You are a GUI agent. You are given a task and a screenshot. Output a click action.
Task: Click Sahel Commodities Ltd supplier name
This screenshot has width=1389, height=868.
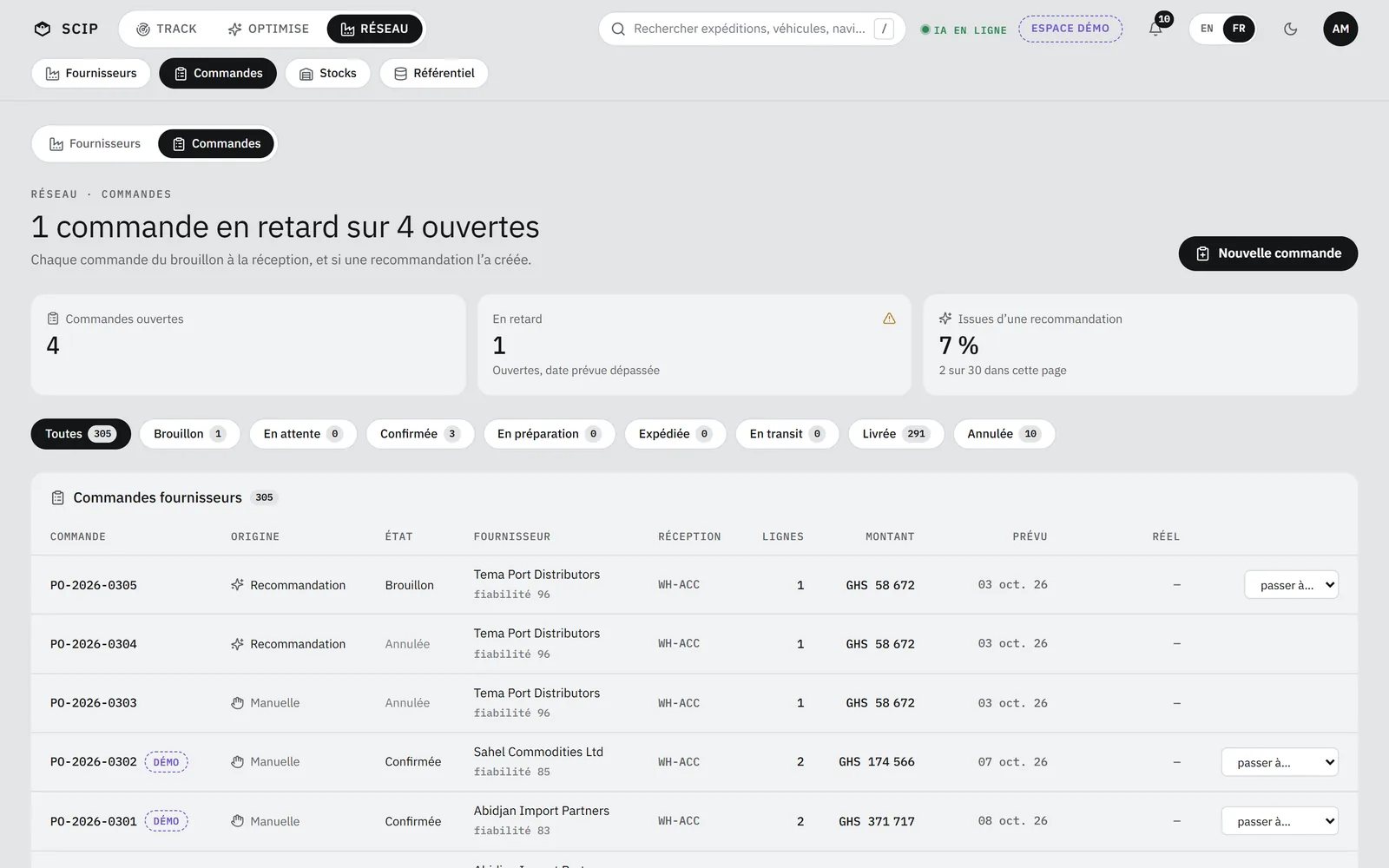pyautogui.click(x=538, y=752)
